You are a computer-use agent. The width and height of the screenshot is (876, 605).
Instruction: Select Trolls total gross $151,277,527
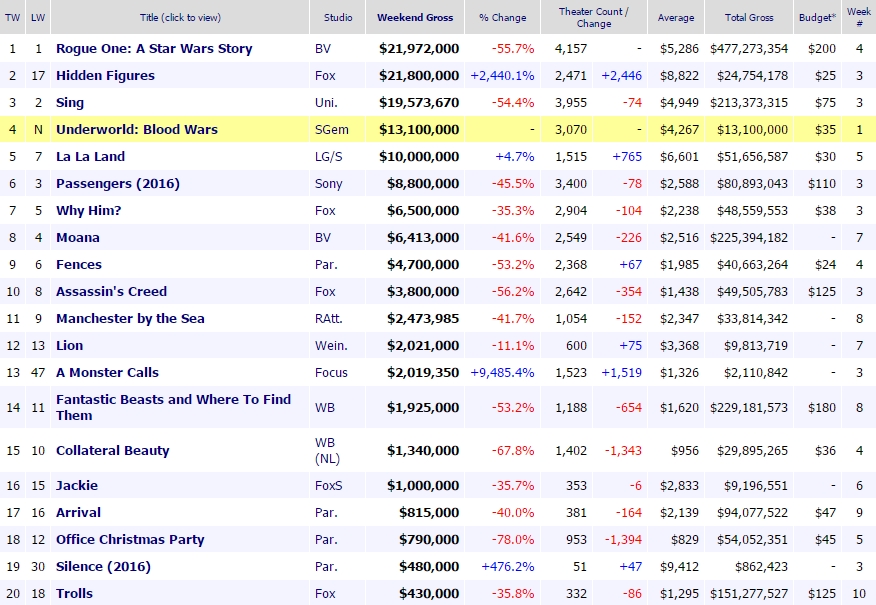pos(749,593)
